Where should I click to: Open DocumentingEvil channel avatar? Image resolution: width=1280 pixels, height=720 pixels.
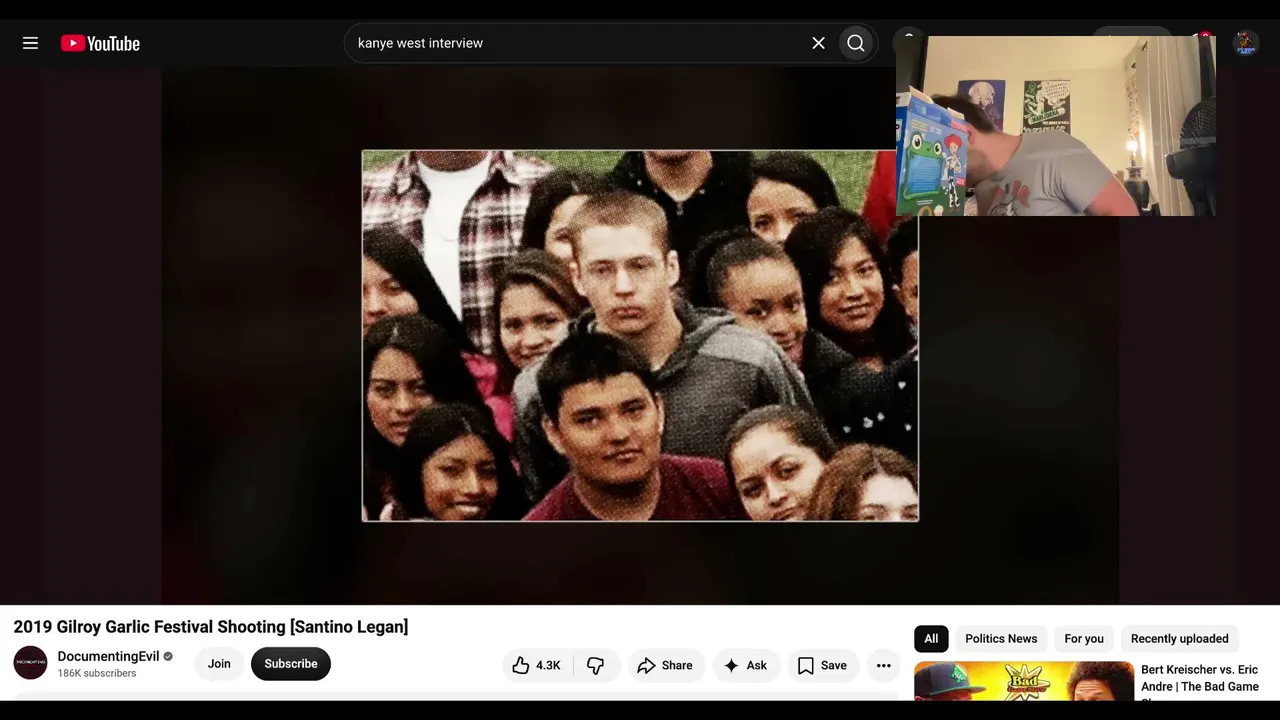30,663
